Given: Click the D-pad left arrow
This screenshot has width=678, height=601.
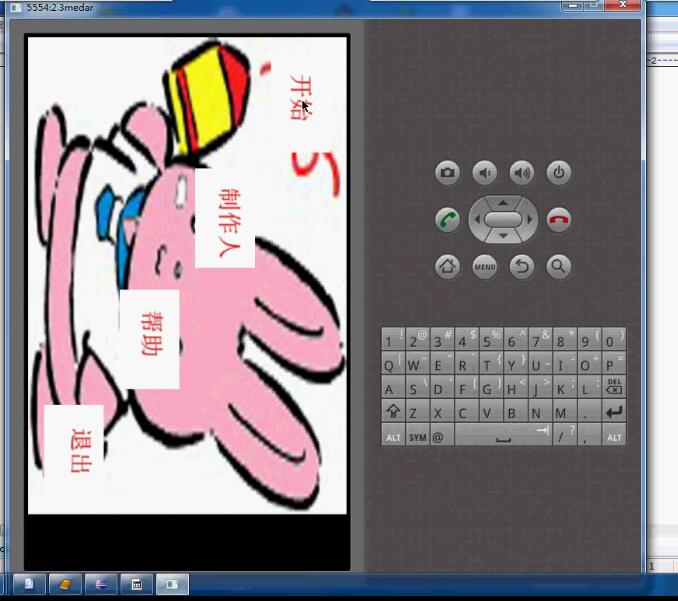Looking at the screenshot, I should pos(477,220).
